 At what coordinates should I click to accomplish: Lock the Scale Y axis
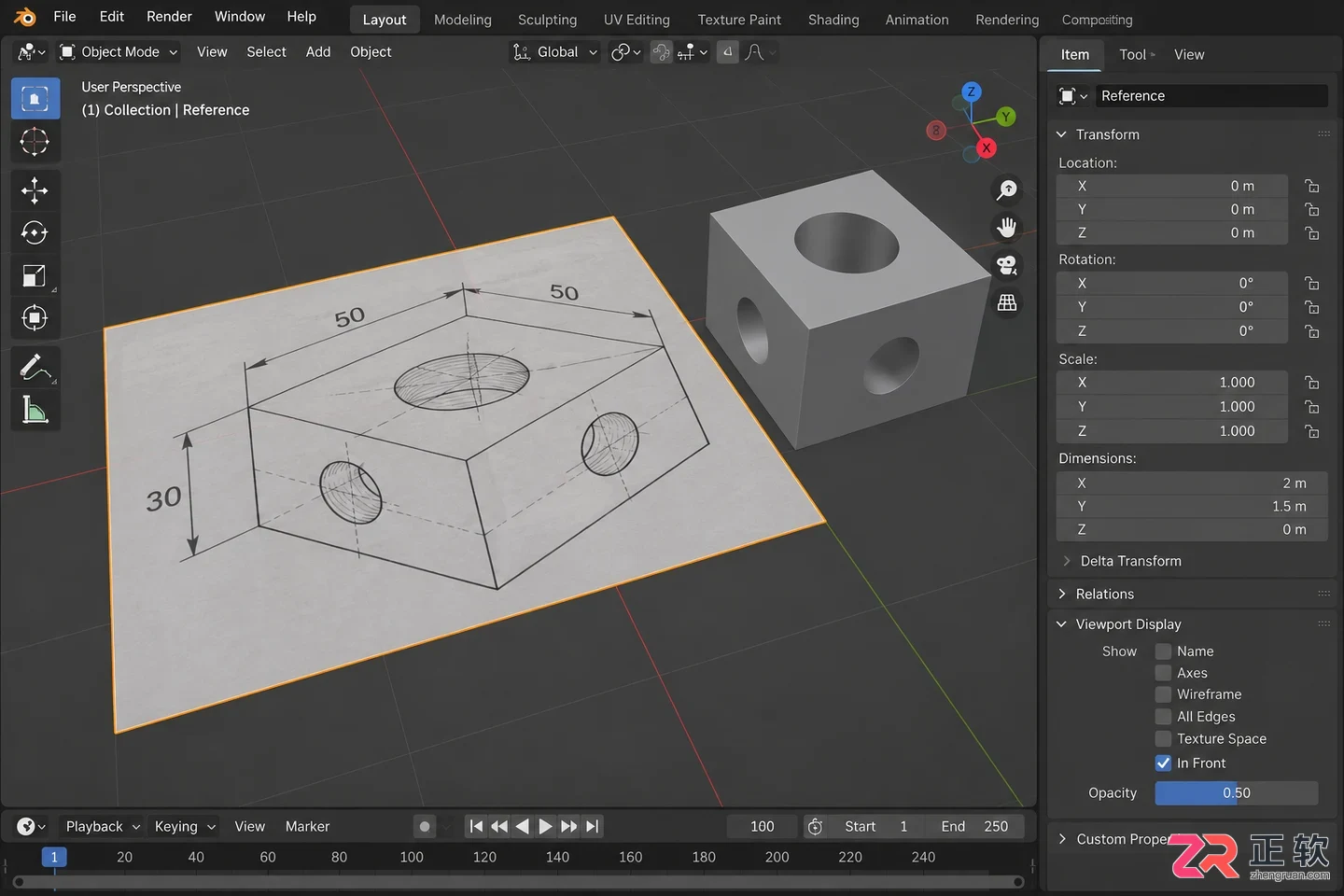[1311, 407]
